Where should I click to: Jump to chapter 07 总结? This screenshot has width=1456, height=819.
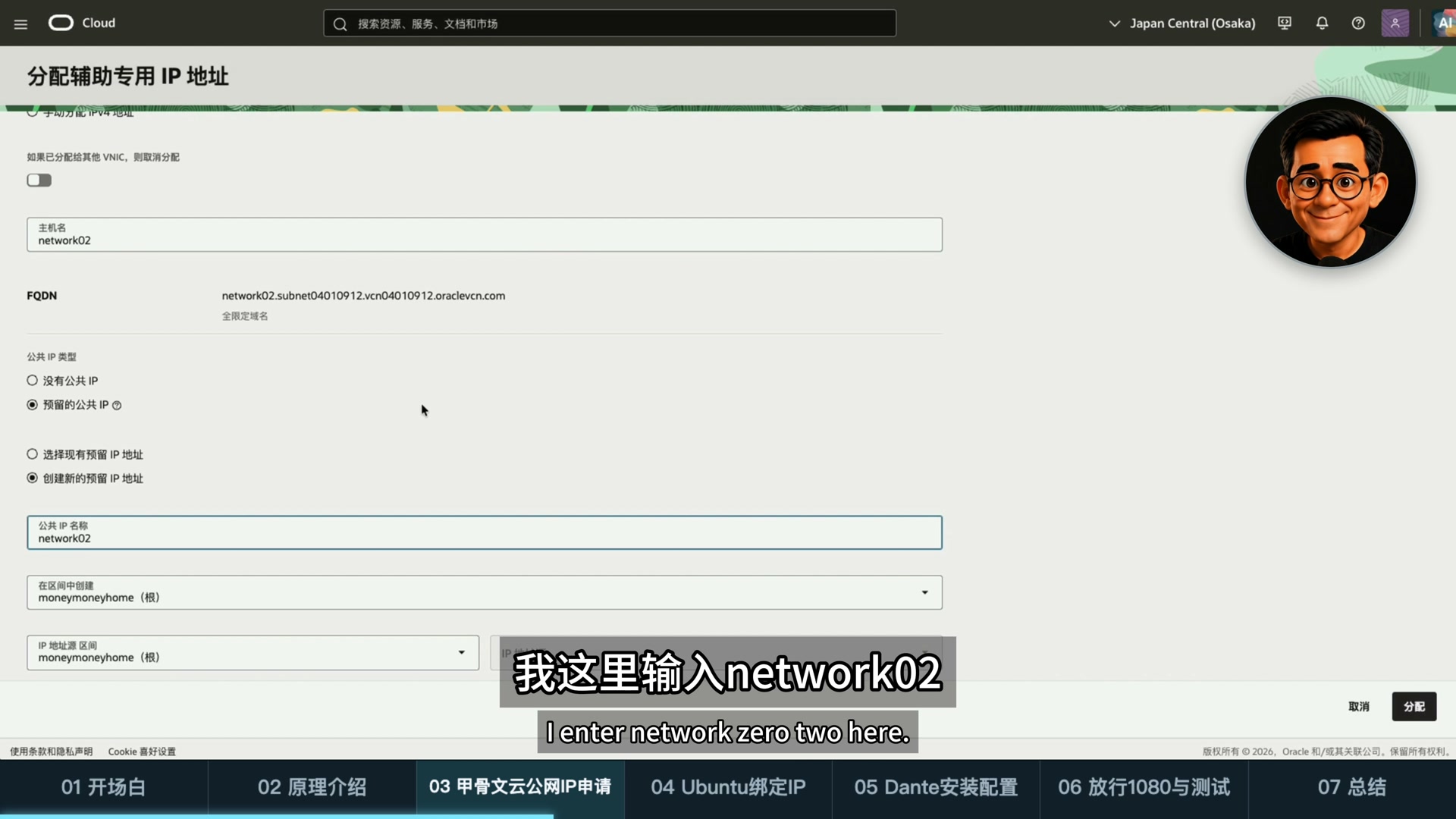coord(1352,787)
